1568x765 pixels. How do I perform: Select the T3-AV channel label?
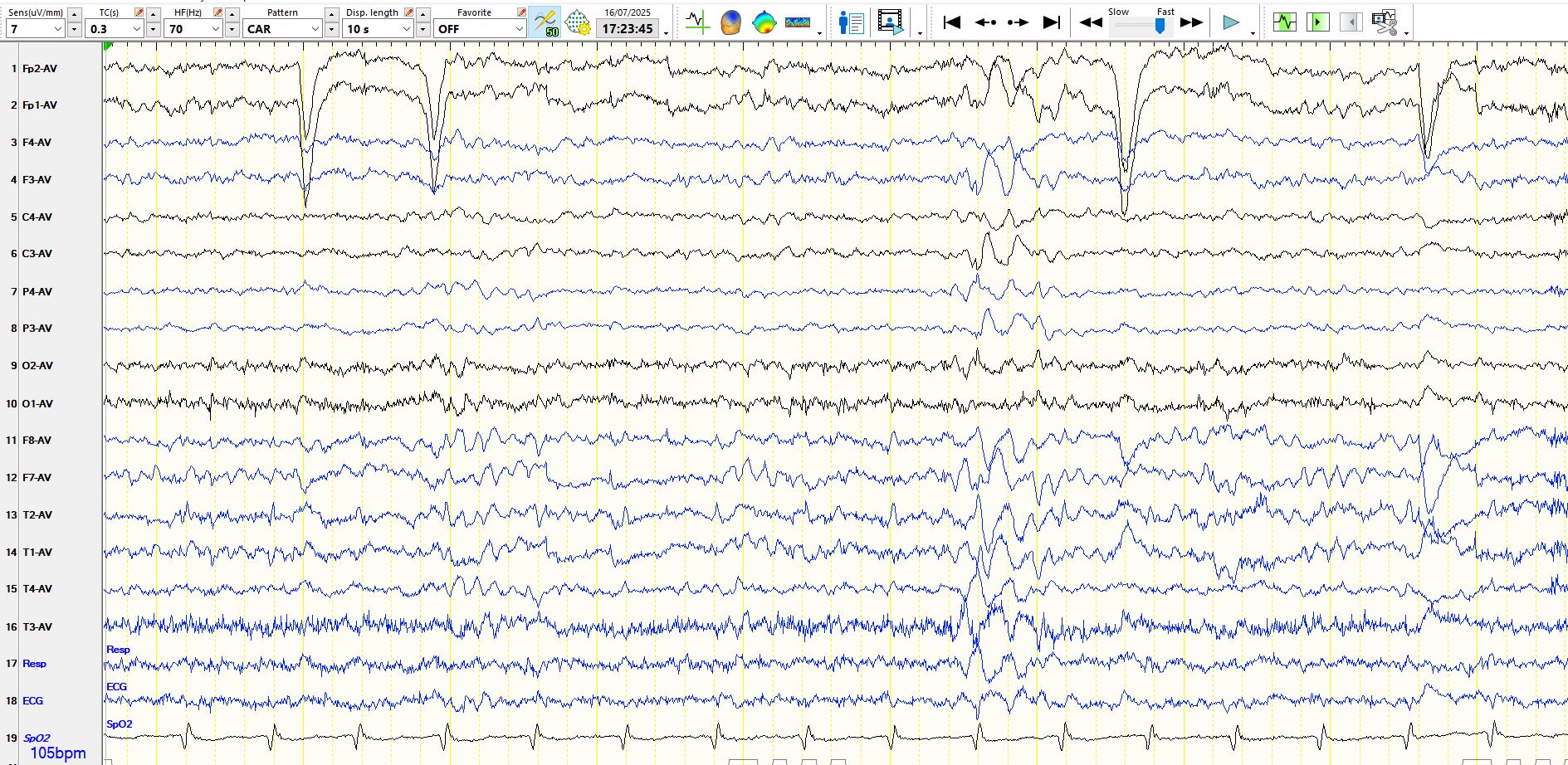[37, 627]
